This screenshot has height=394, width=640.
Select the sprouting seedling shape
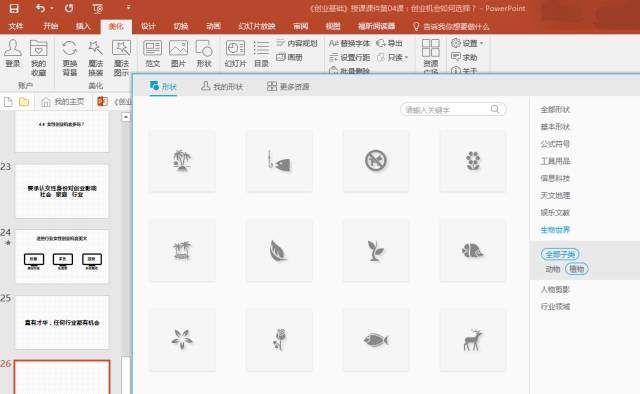[376, 251]
